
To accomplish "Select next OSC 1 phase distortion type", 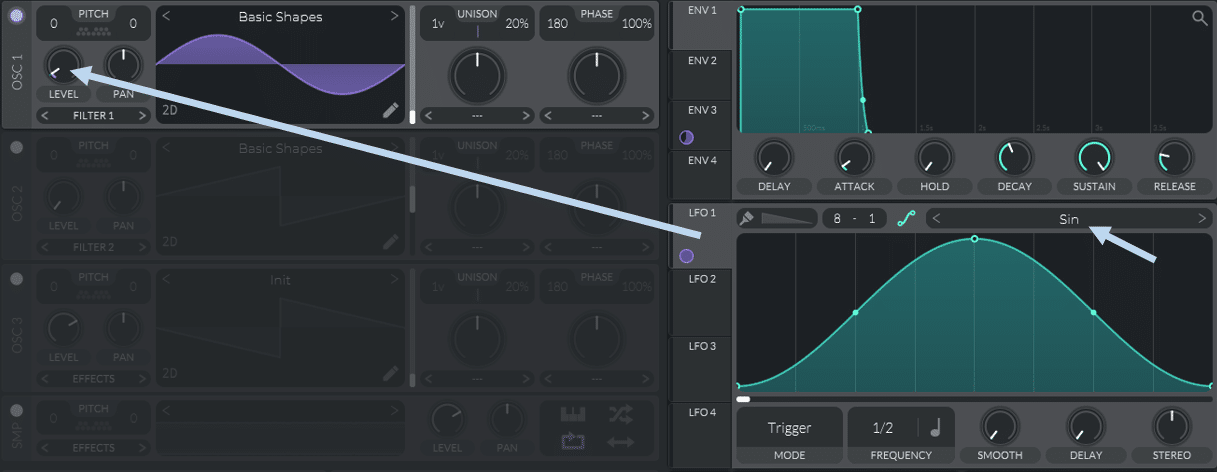I will tap(645, 116).
